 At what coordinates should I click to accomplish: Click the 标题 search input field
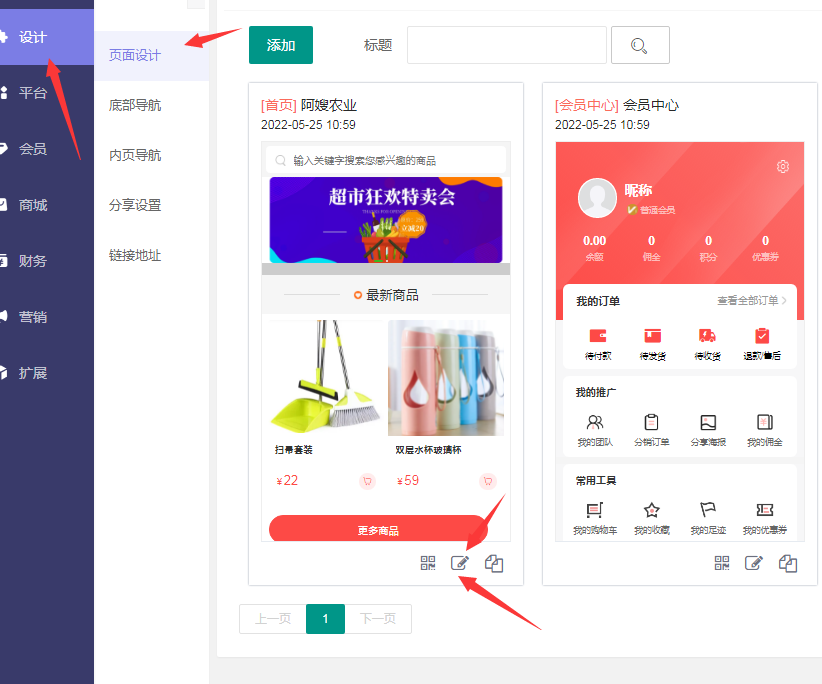coord(506,45)
